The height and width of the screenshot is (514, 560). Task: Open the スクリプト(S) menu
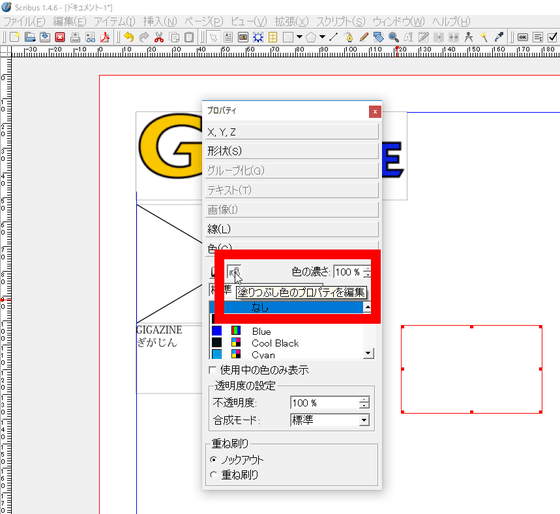click(x=341, y=22)
